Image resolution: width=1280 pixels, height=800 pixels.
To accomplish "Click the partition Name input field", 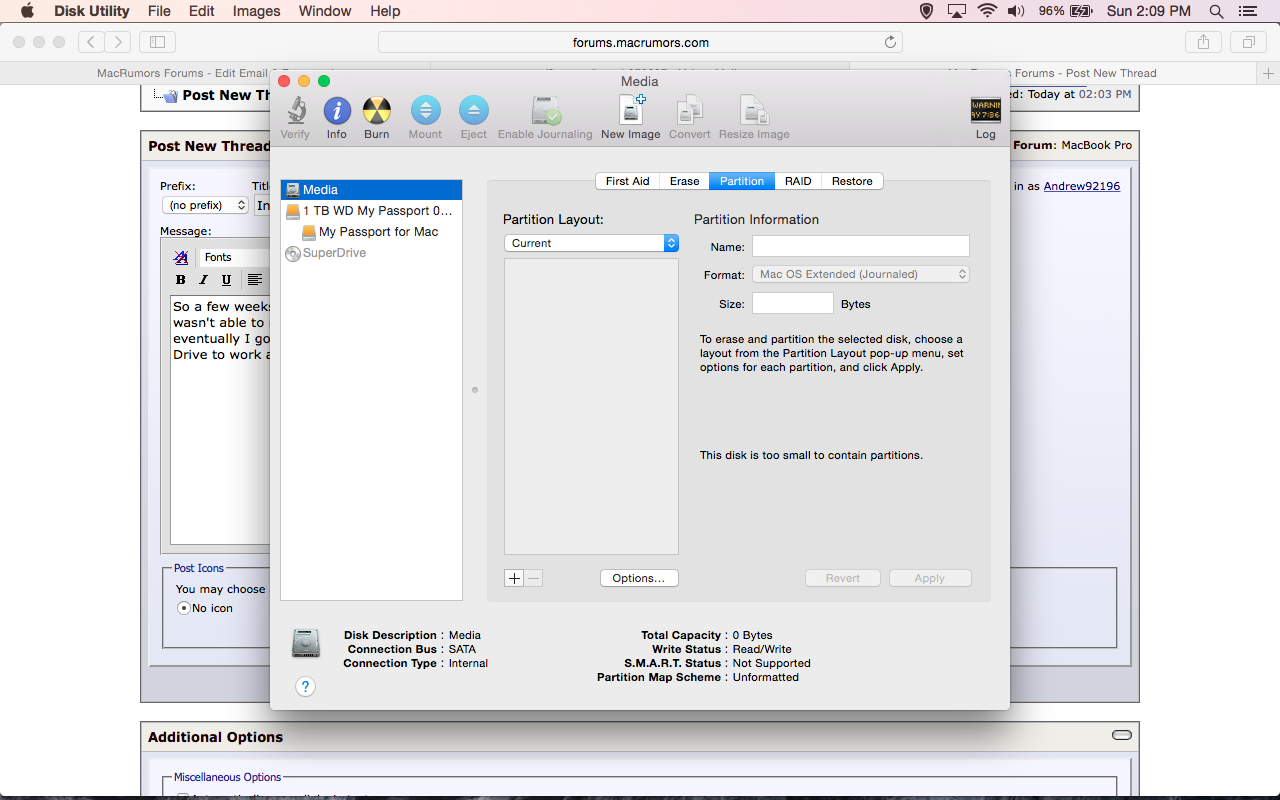I will click(861, 246).
